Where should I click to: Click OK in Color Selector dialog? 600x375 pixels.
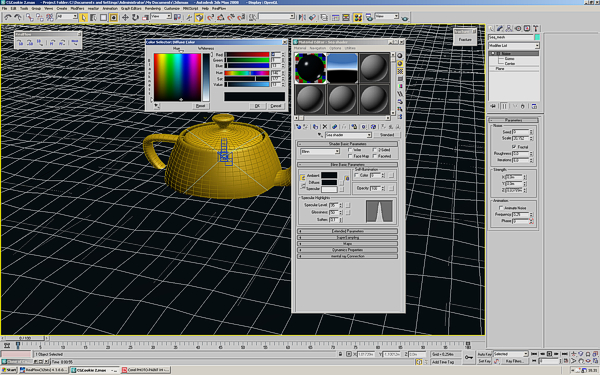click(x=257, y=106)
